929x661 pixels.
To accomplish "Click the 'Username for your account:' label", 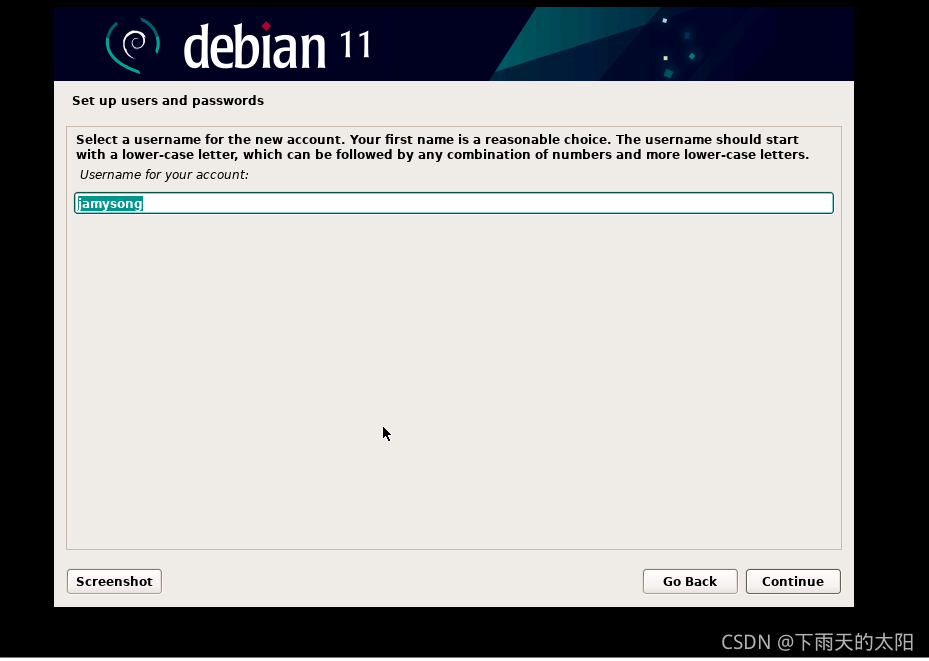I will (164, 175).
